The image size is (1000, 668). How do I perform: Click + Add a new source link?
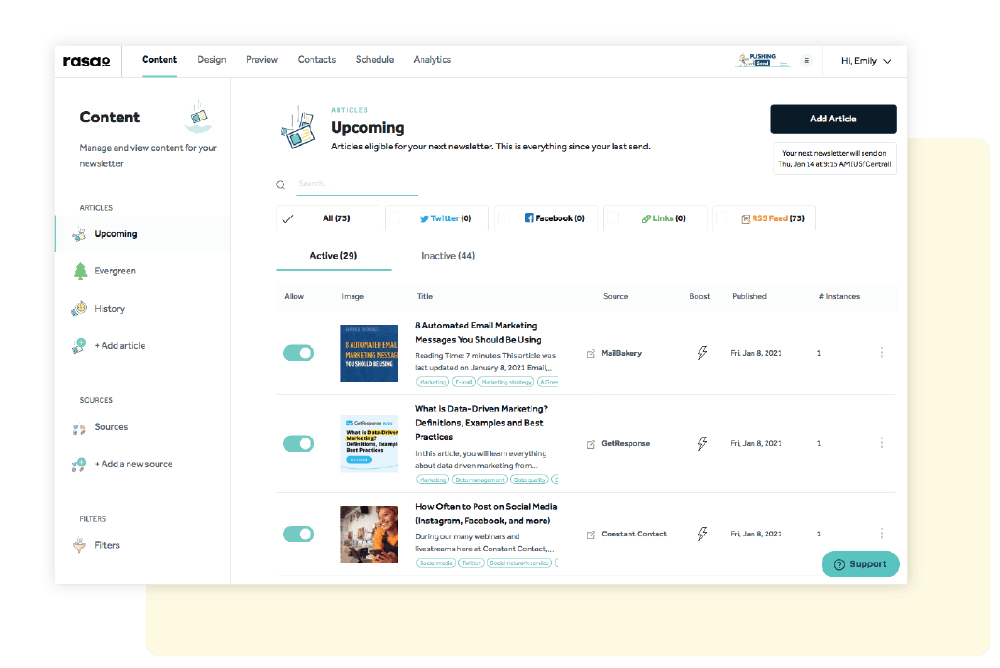tap(133, 464)
